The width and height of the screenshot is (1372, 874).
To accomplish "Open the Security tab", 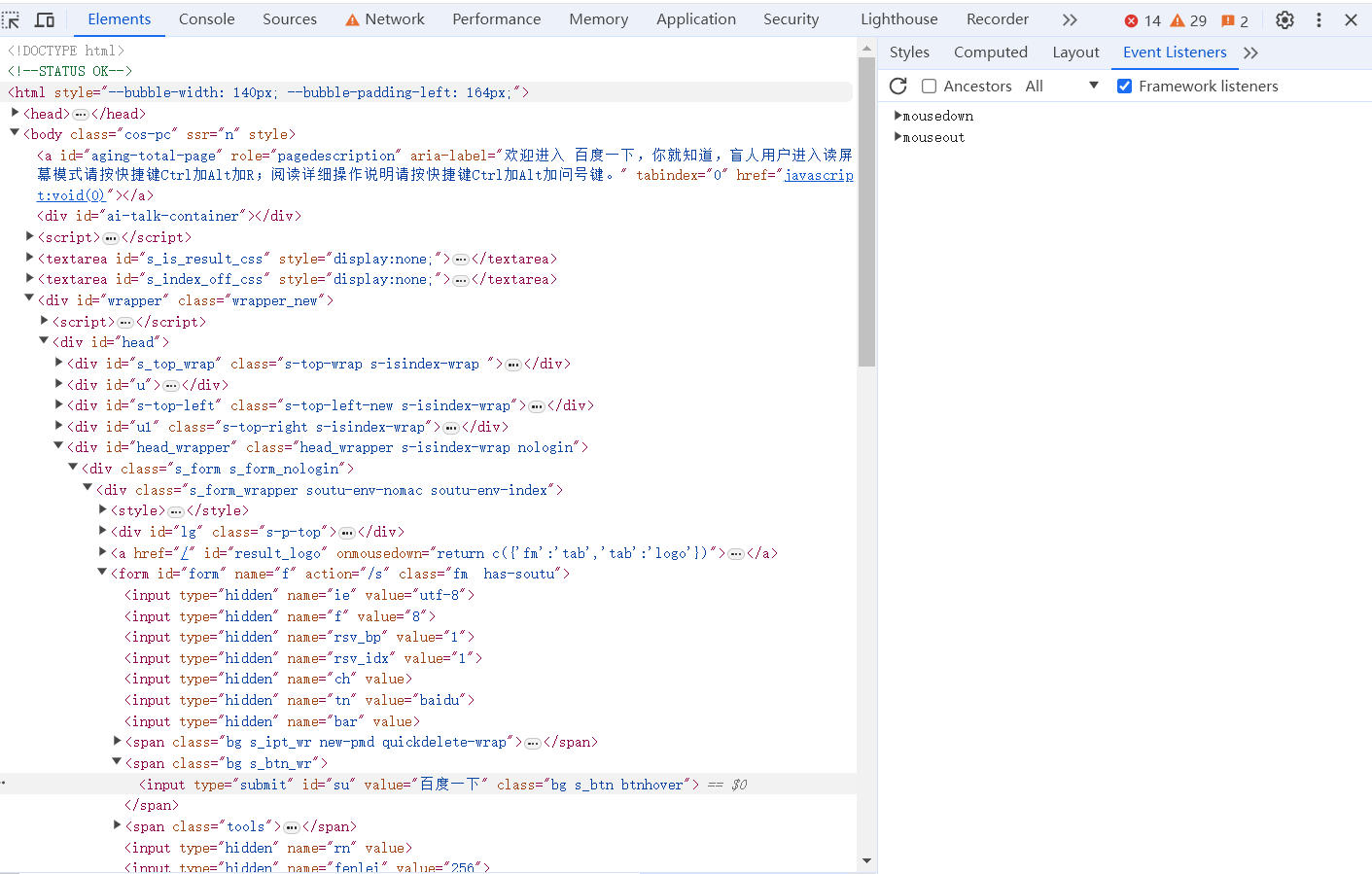I will coord(791,19).
